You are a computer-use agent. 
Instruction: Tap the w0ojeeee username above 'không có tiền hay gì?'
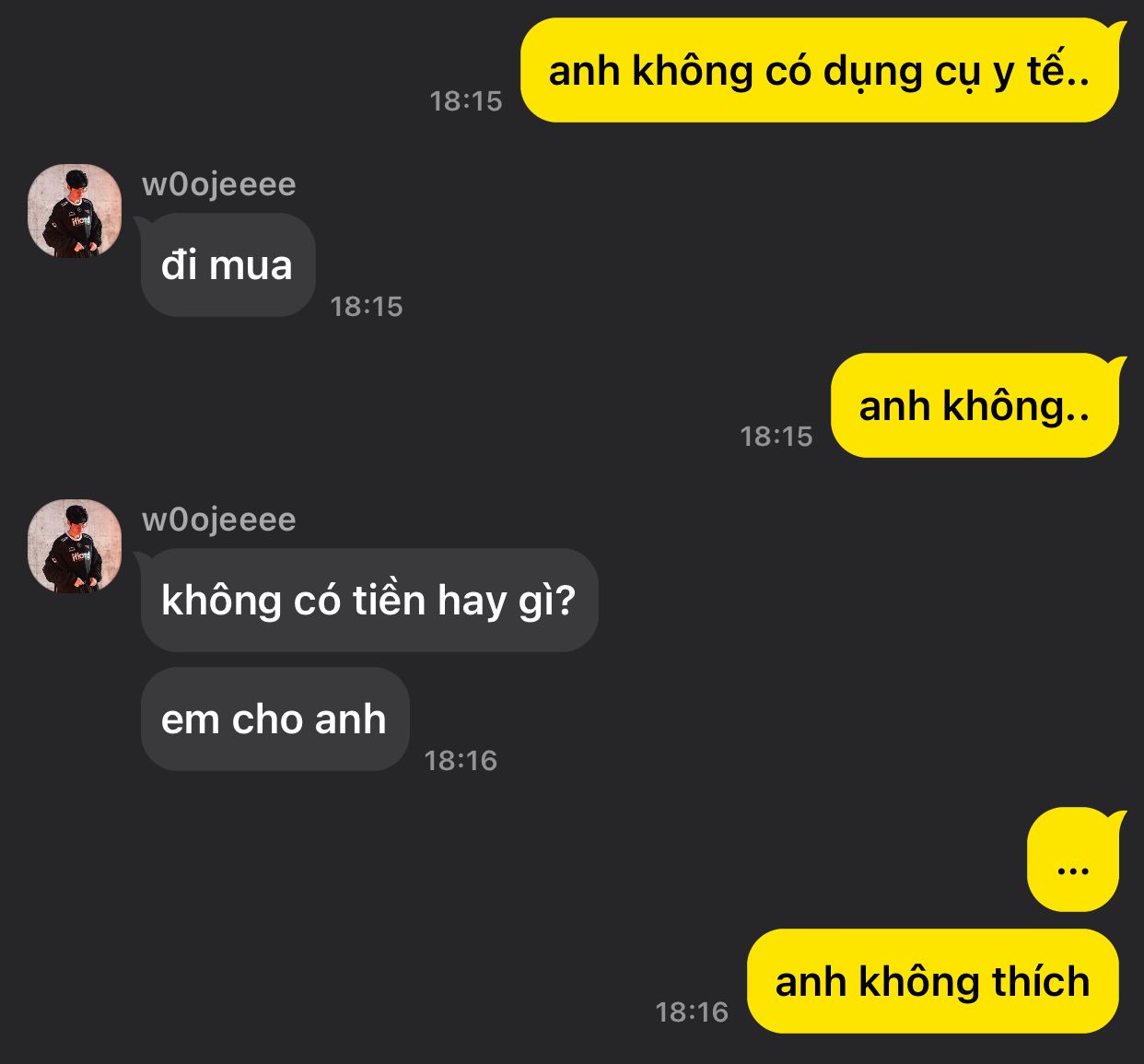click(219, 520)
